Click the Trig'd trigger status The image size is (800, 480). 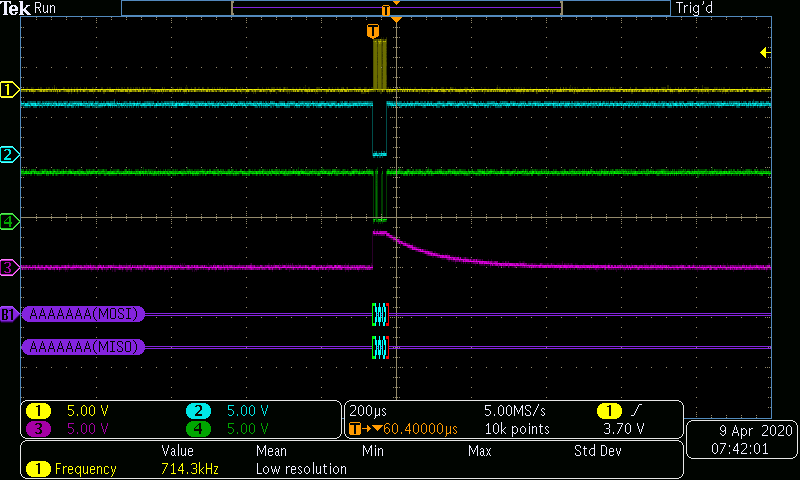coord(694,8)
